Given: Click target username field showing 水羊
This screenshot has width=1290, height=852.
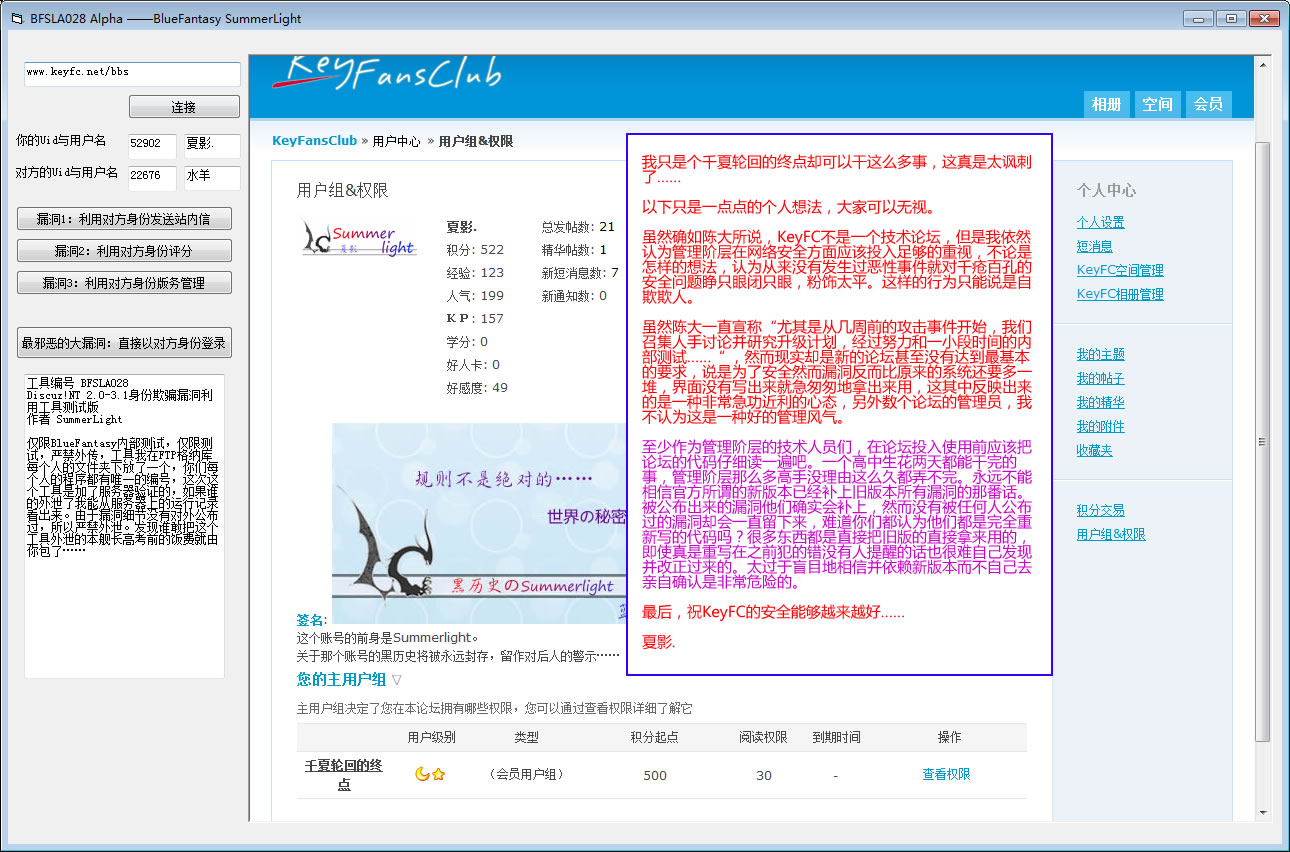Looking at the screenshot, I should [x=212, y=178].
